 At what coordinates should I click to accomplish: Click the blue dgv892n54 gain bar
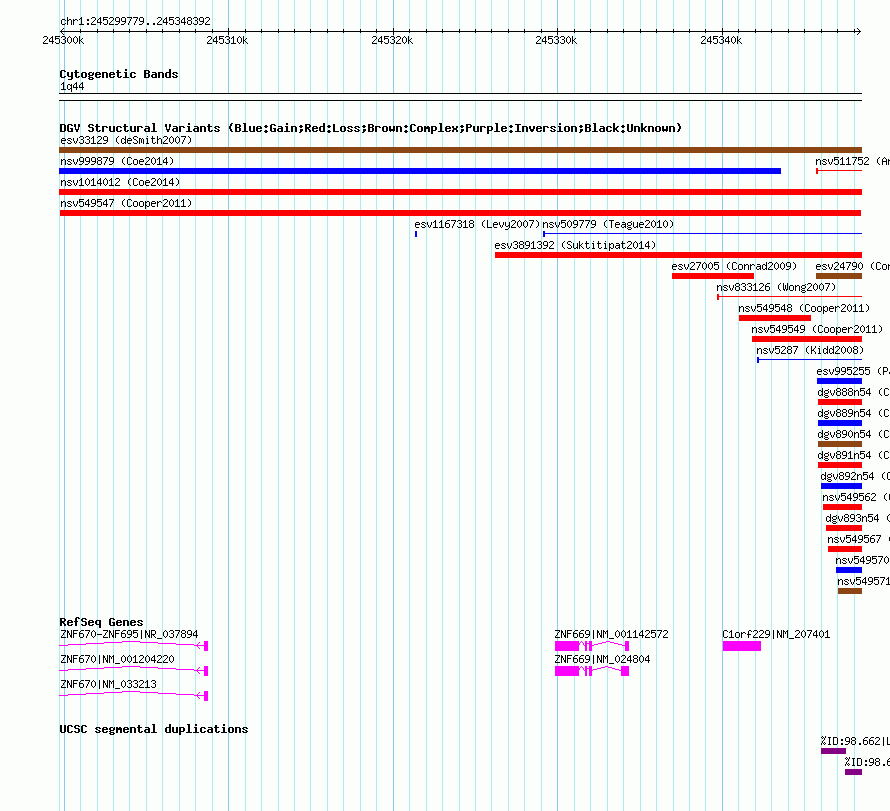point(841,486)
